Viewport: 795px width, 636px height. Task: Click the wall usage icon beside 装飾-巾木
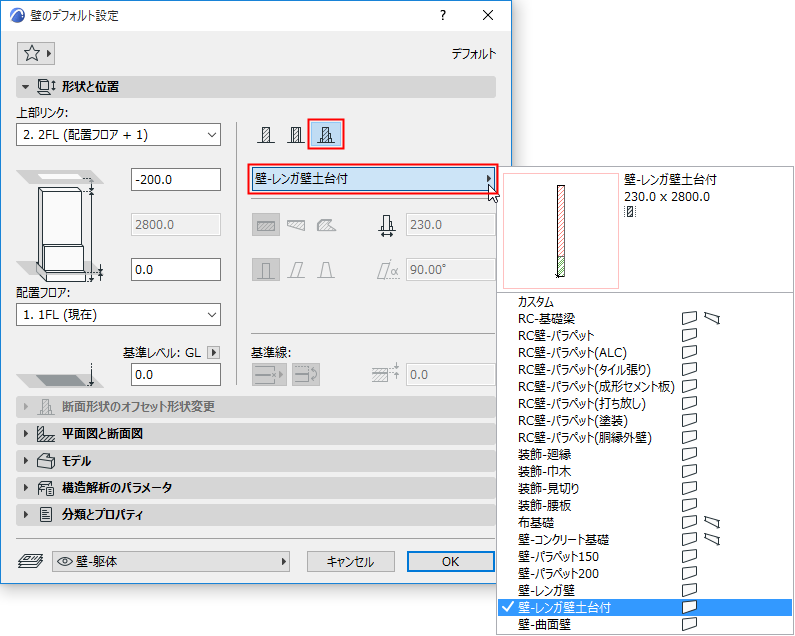(689, 471)
